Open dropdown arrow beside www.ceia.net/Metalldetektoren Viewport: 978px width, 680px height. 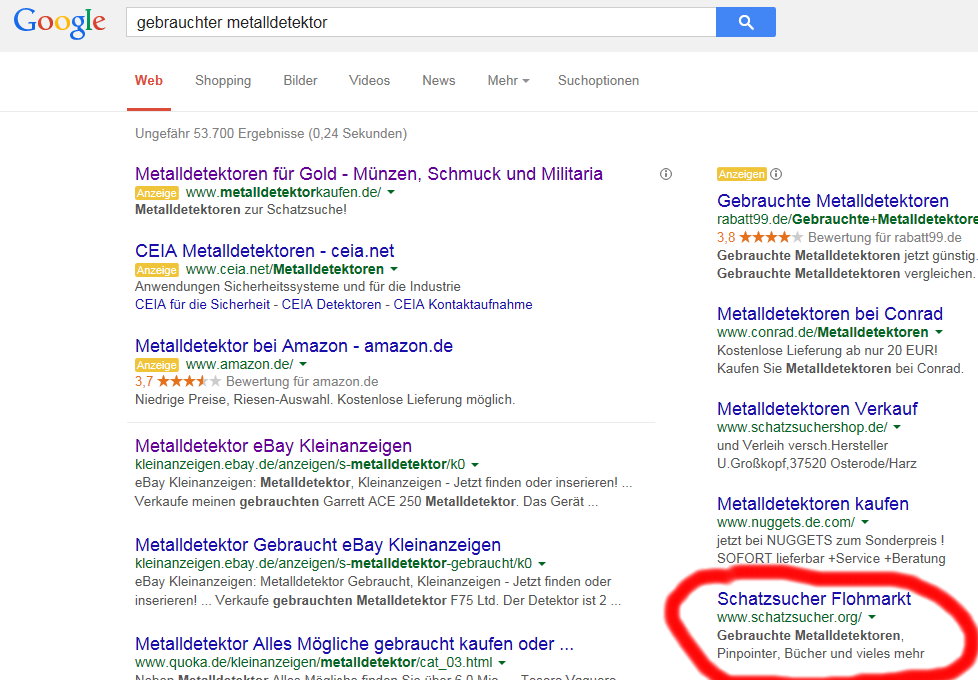(x=394, y=269)
